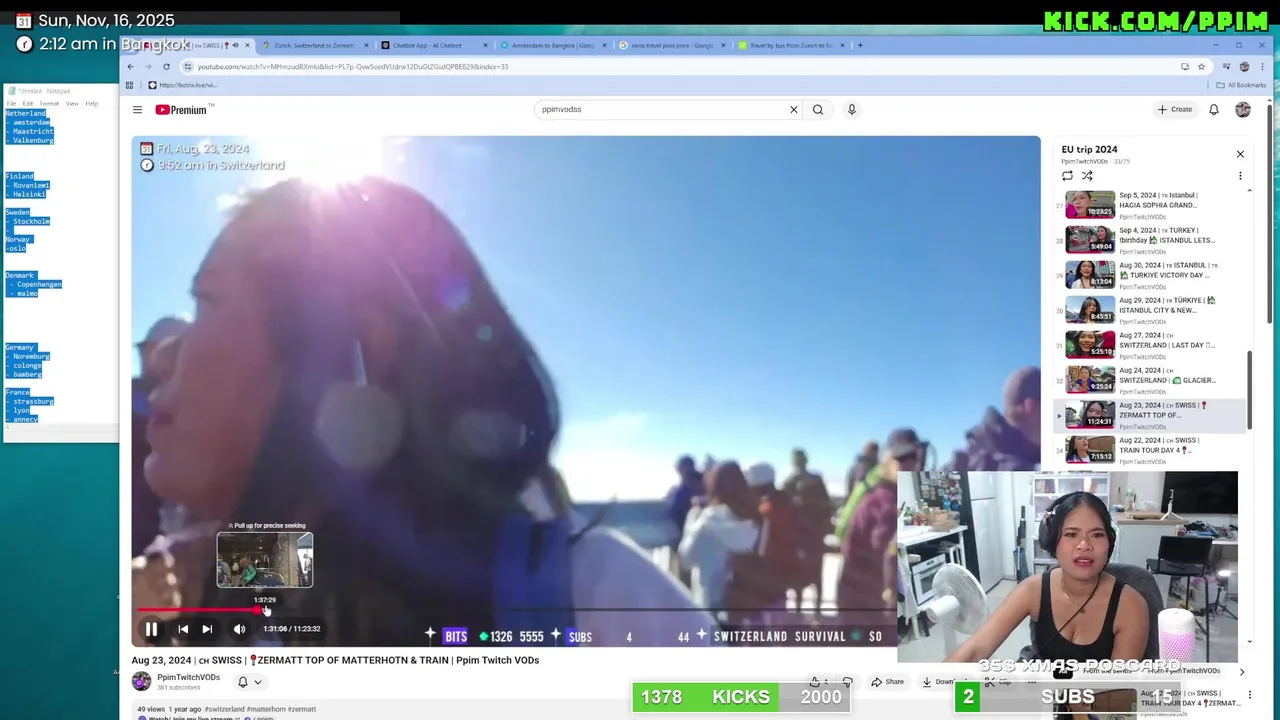Screen dimensions: 1280x720
Task: Expand subscription notification bell dropdown
Action: [249, 682]
